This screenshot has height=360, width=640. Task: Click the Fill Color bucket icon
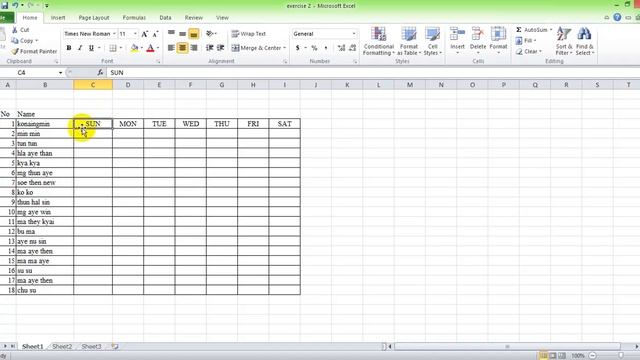(x=134, y=48)
